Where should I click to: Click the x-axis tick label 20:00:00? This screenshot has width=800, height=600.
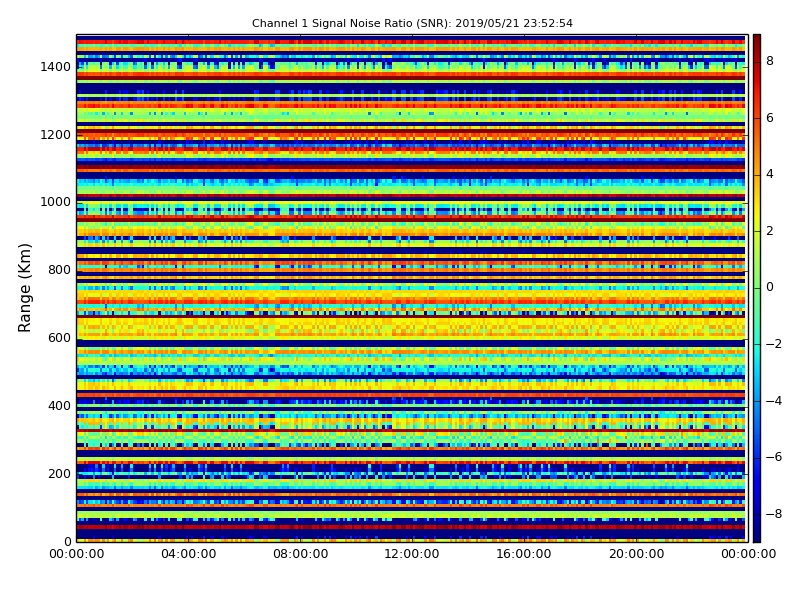[636, 554]
